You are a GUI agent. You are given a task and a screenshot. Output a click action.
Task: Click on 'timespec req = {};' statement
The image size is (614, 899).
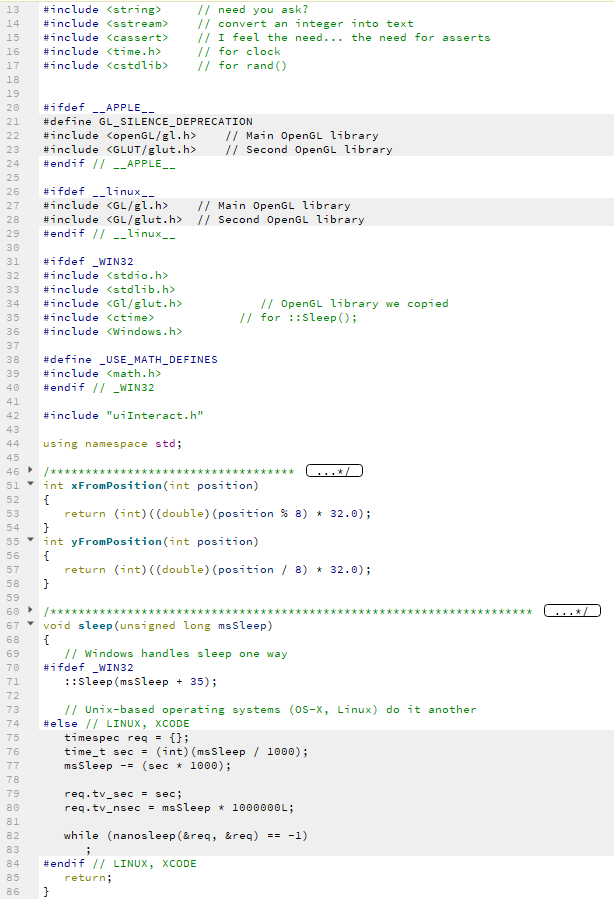coord(126,738)
